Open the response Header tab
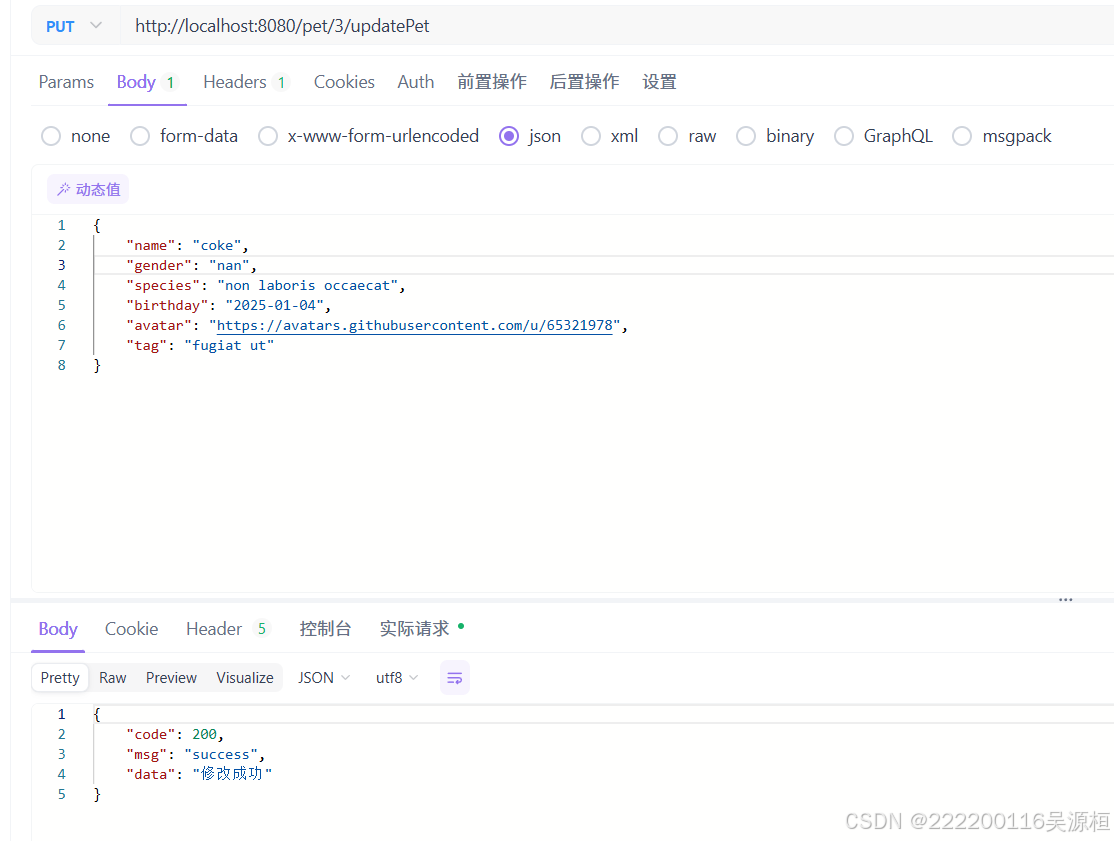This screenshot has width=1114, height=841. (x=227, y=629)
